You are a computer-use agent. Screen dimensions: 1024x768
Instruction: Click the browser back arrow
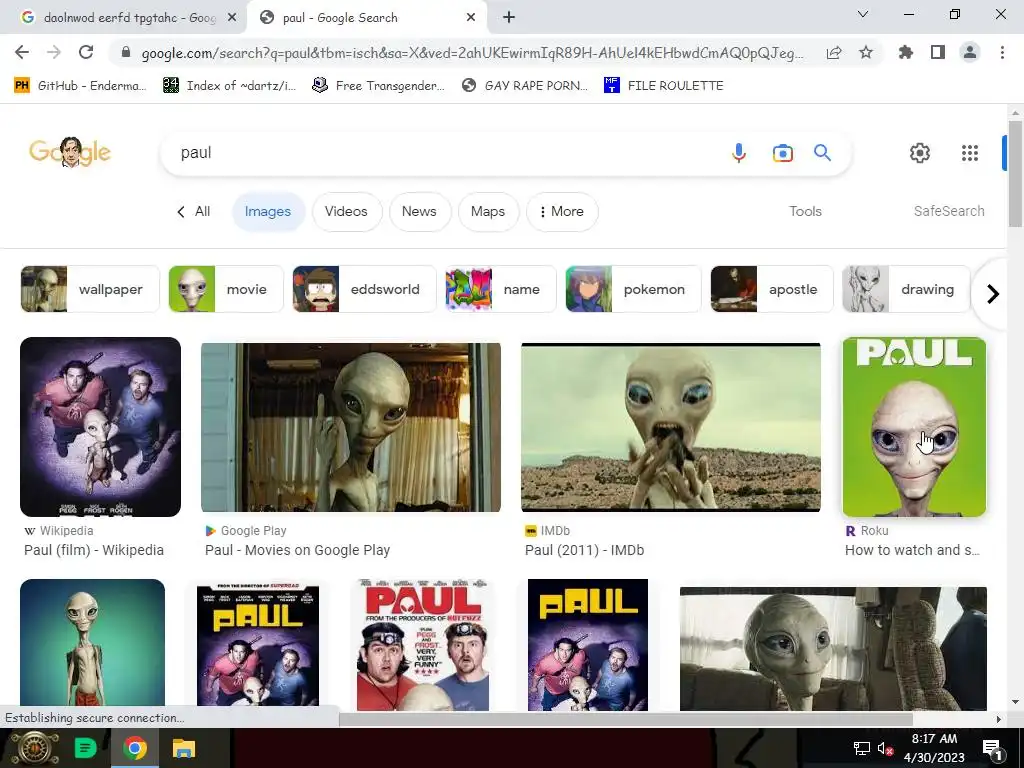pyautogui.click(x=22, y=52)
